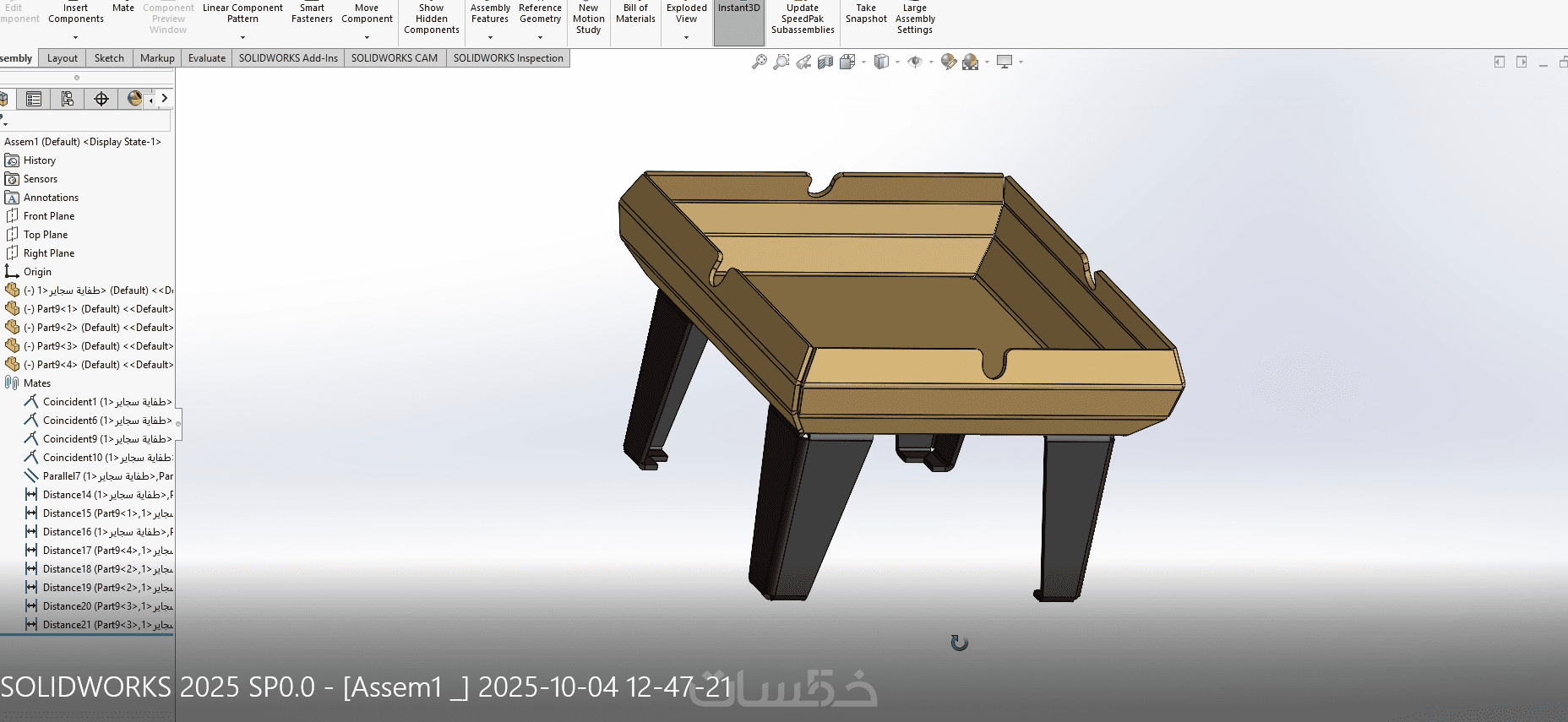Show more manager tabs with right chevron

click(165, 99)
